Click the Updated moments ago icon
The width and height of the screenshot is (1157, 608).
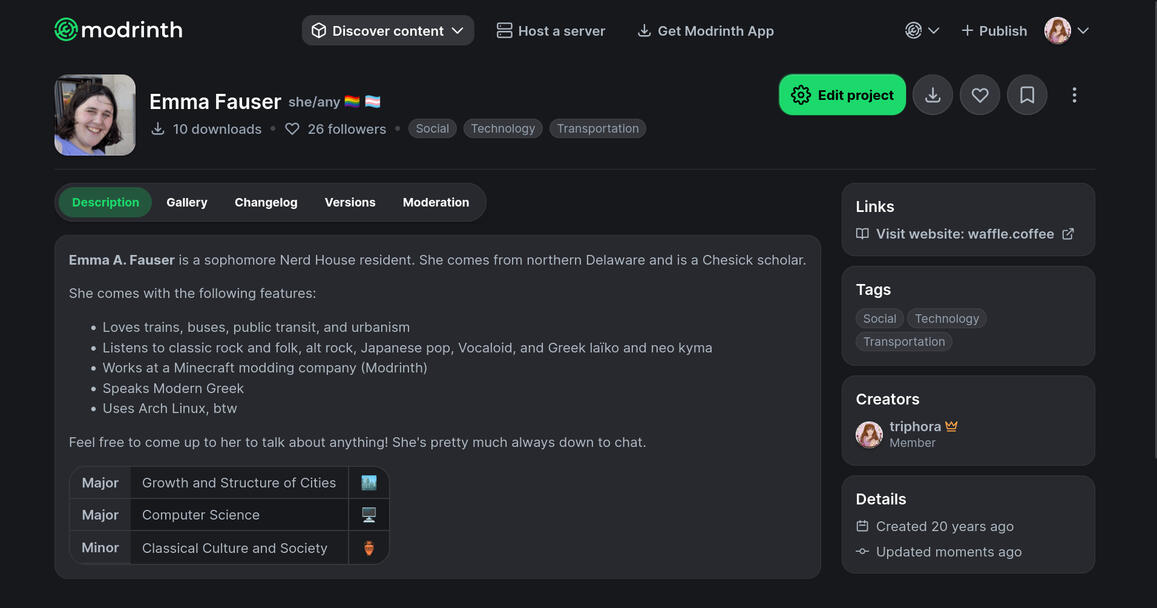(862, 551)
